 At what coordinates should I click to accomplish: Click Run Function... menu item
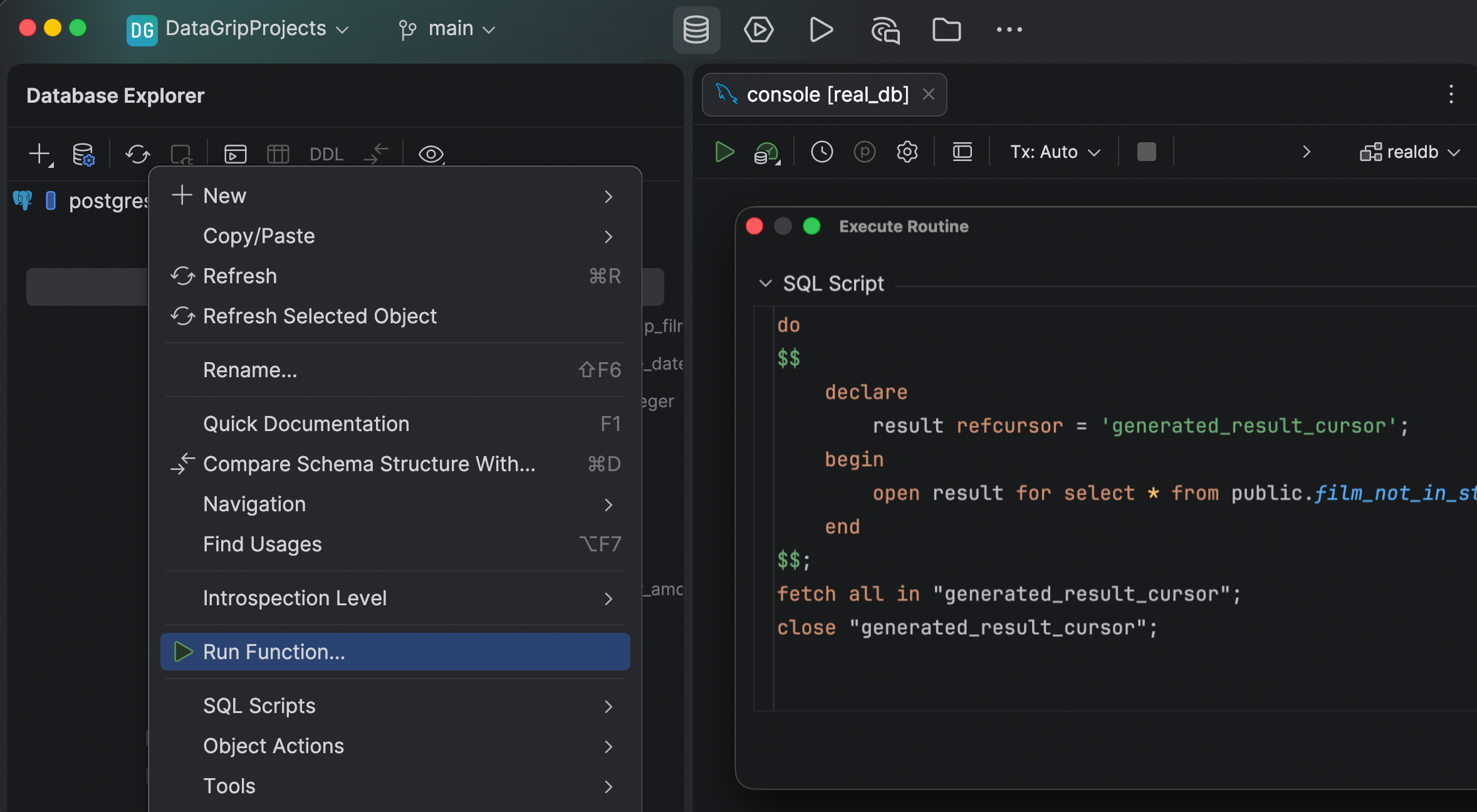click(395, 652)
